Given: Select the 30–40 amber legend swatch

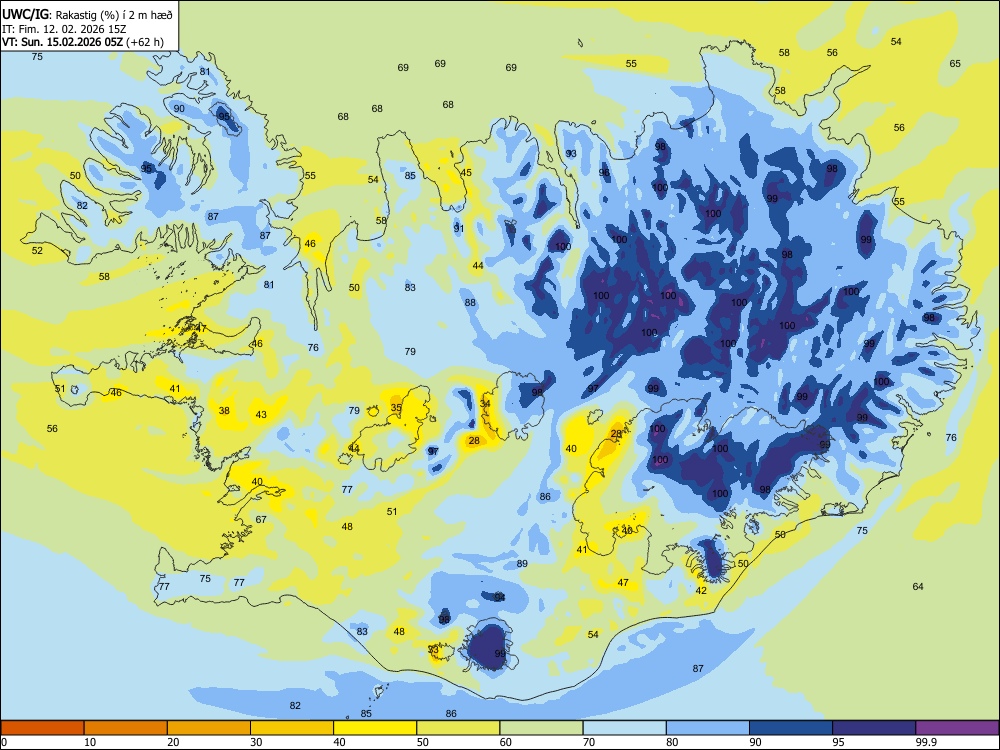Looking at the screenshot, I should pyautogui.click(x=292, y=728).
